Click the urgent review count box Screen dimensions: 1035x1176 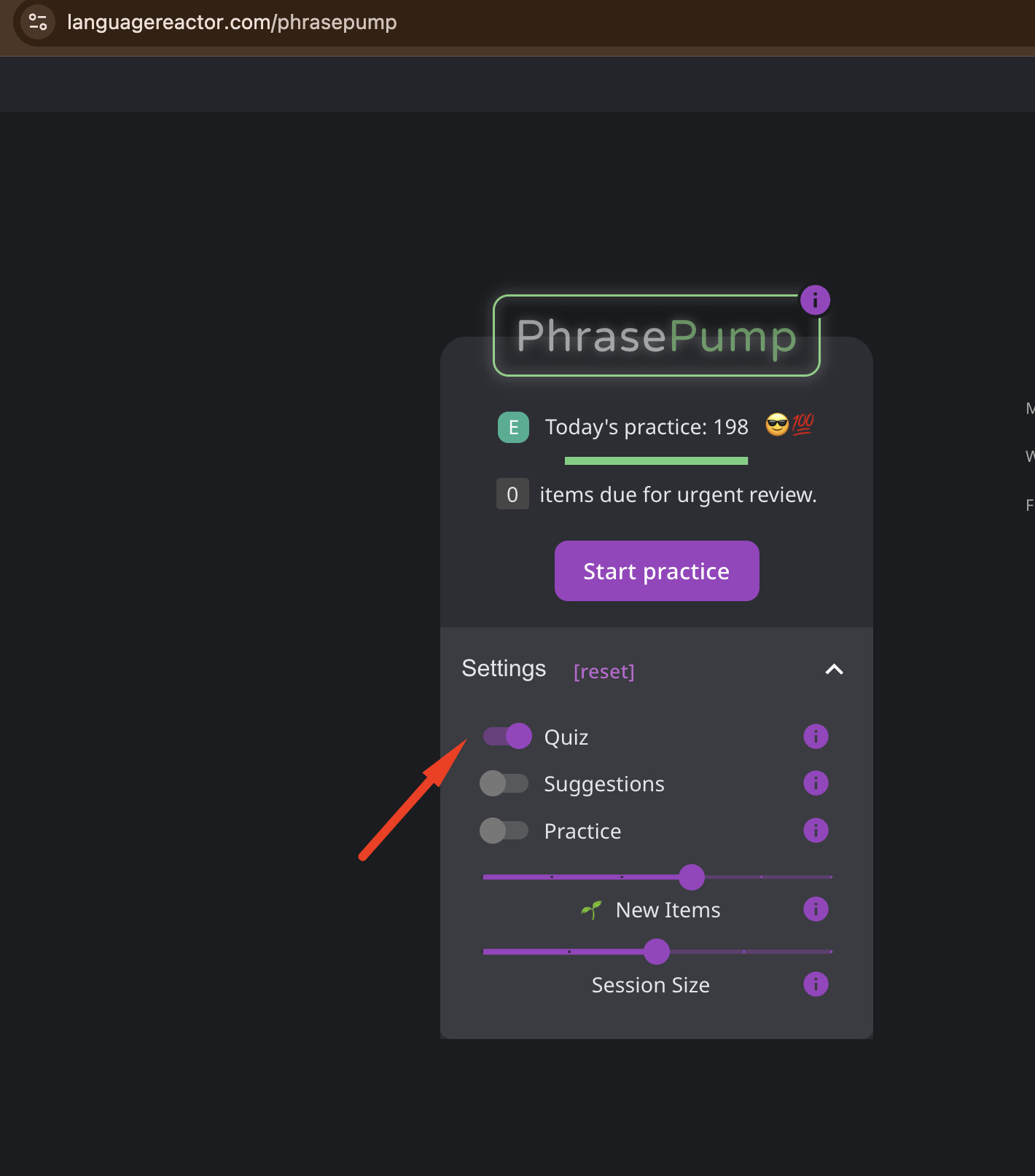[512, 494]
